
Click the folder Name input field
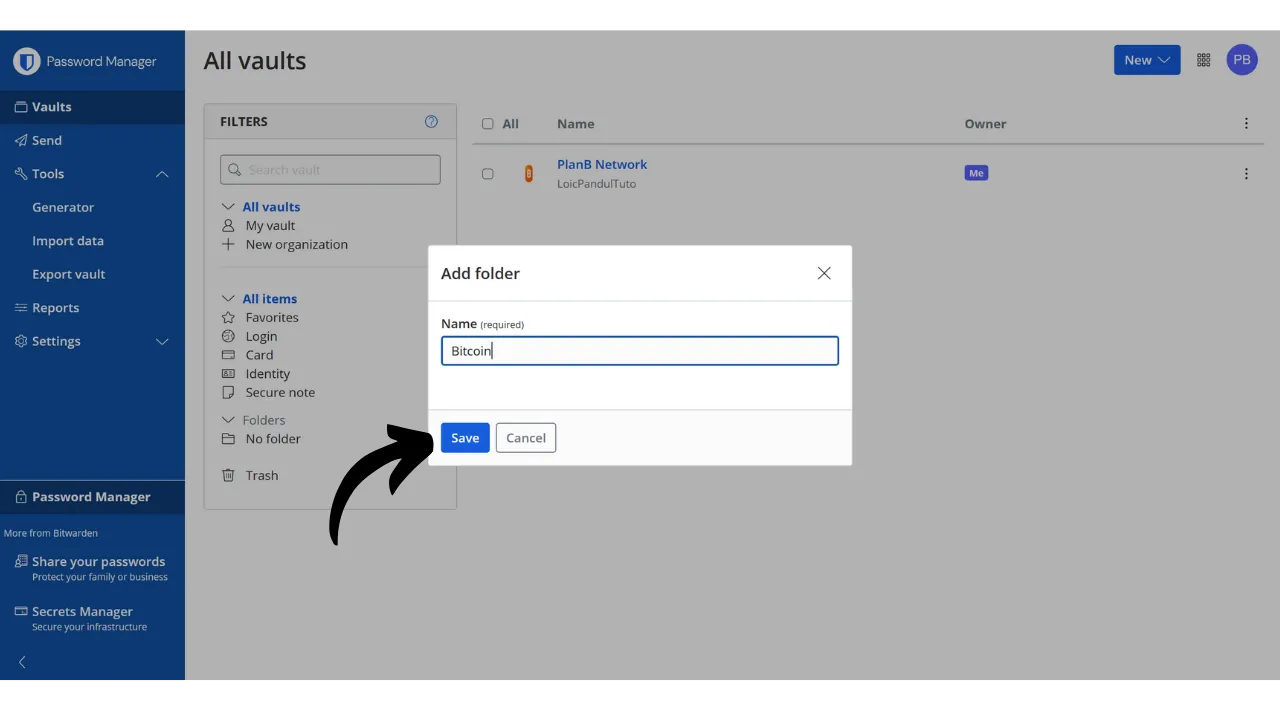[640, 351]
